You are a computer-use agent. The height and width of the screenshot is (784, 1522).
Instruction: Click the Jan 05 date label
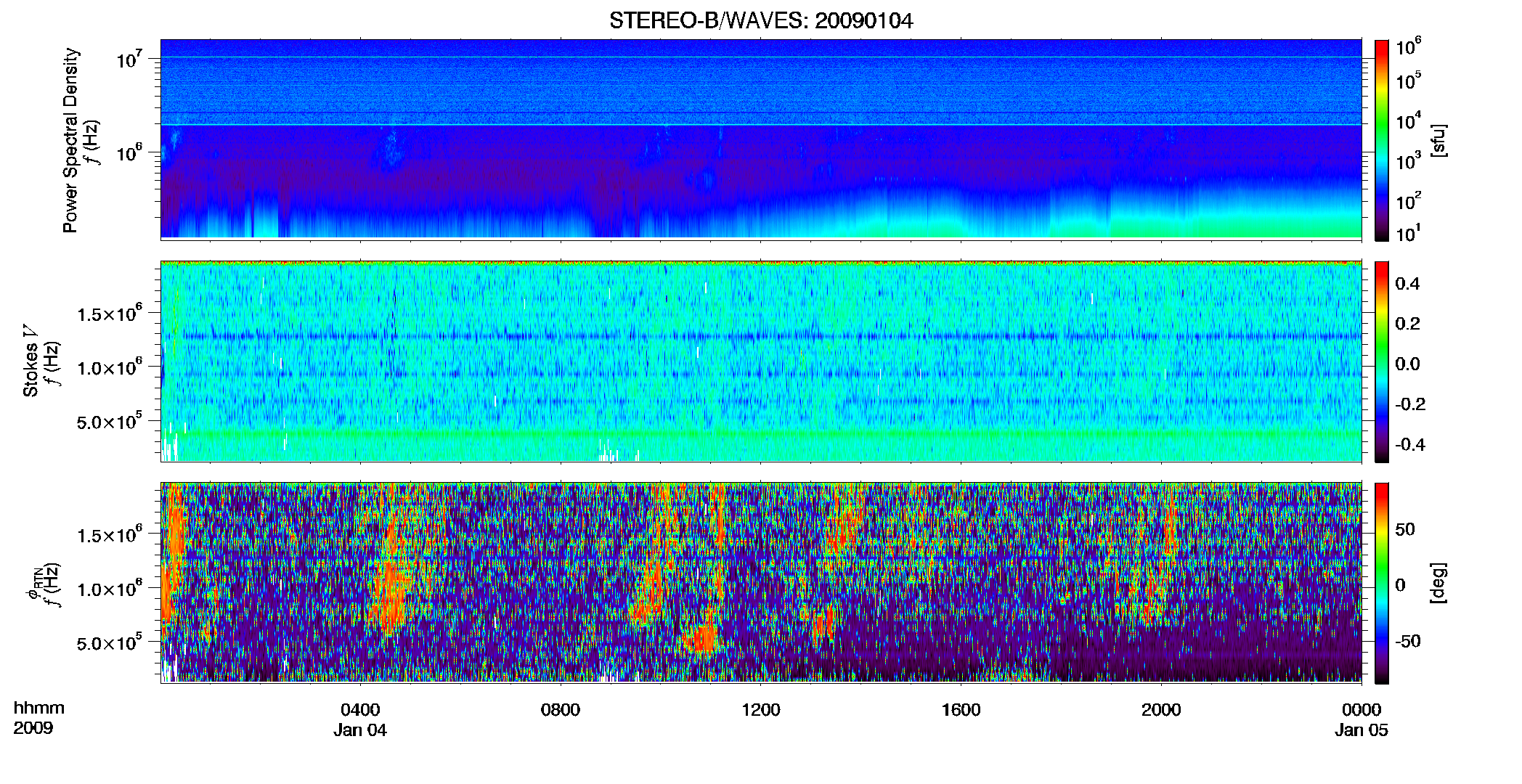point(1362,730)
